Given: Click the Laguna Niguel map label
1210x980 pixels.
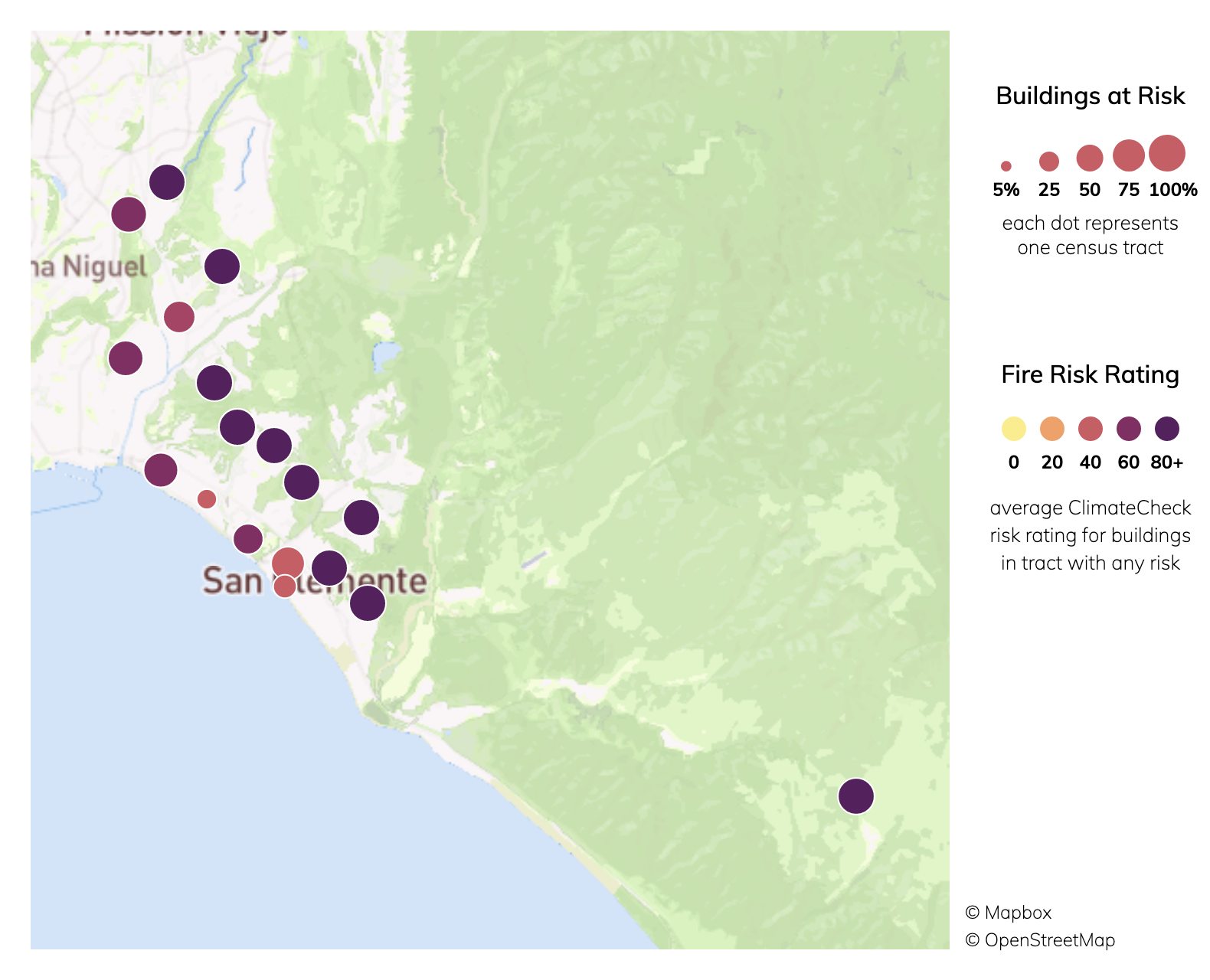Looking at the screenshot, I should click(x=89, y=266).
